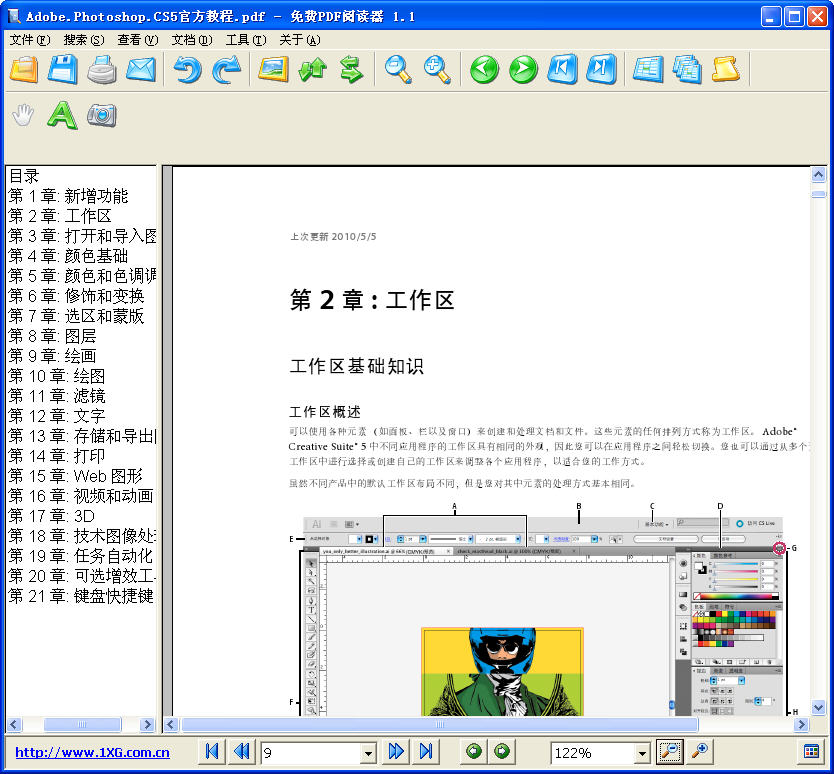Select the camera snapshot tool
834x774 pixels.
coord(102,115)
